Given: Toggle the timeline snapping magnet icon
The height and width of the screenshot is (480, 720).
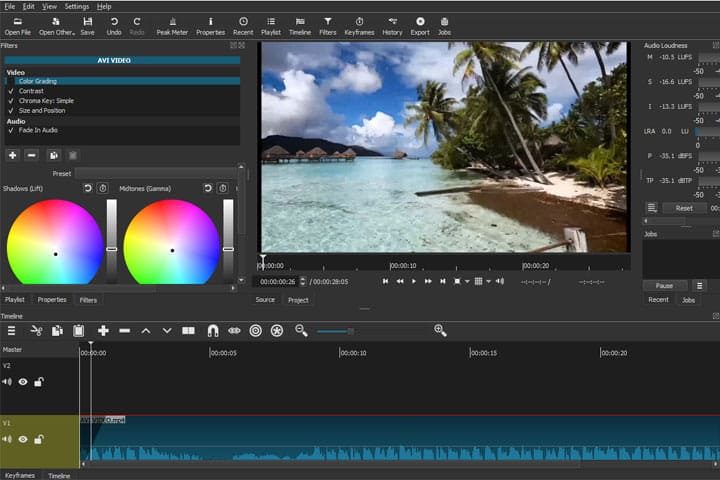Looking at the screenshot, I should click(212, 330).
